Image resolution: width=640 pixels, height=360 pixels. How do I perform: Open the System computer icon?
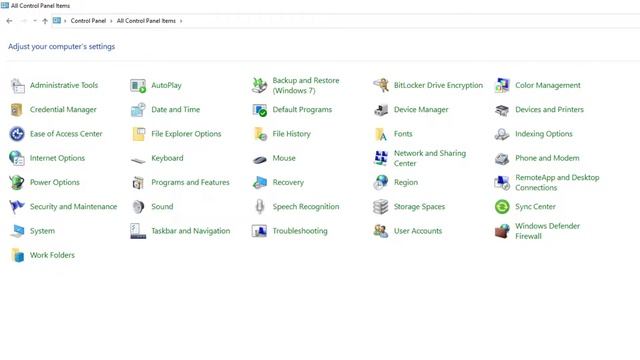point(17,231)
